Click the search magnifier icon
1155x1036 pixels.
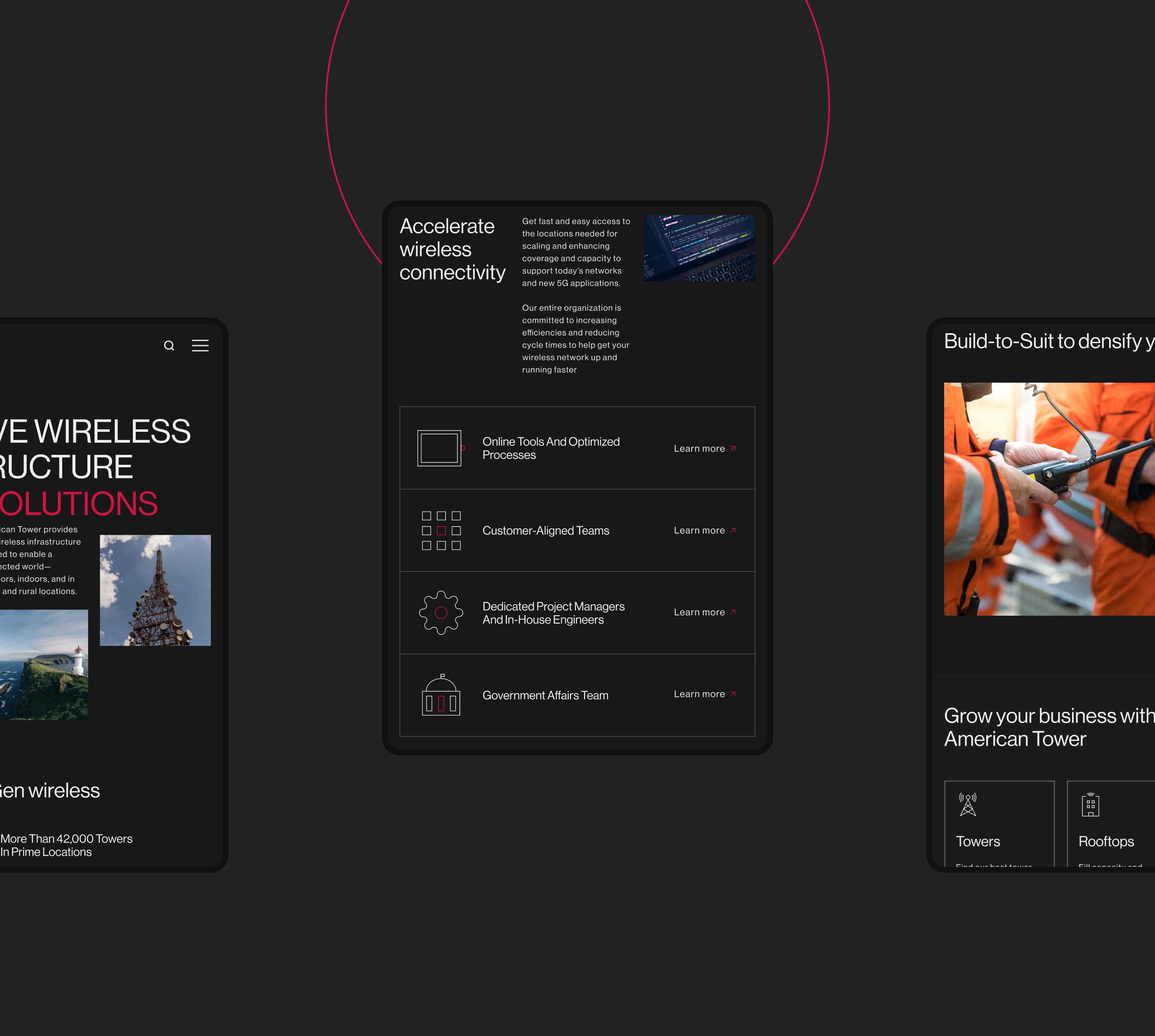(169, 346)
